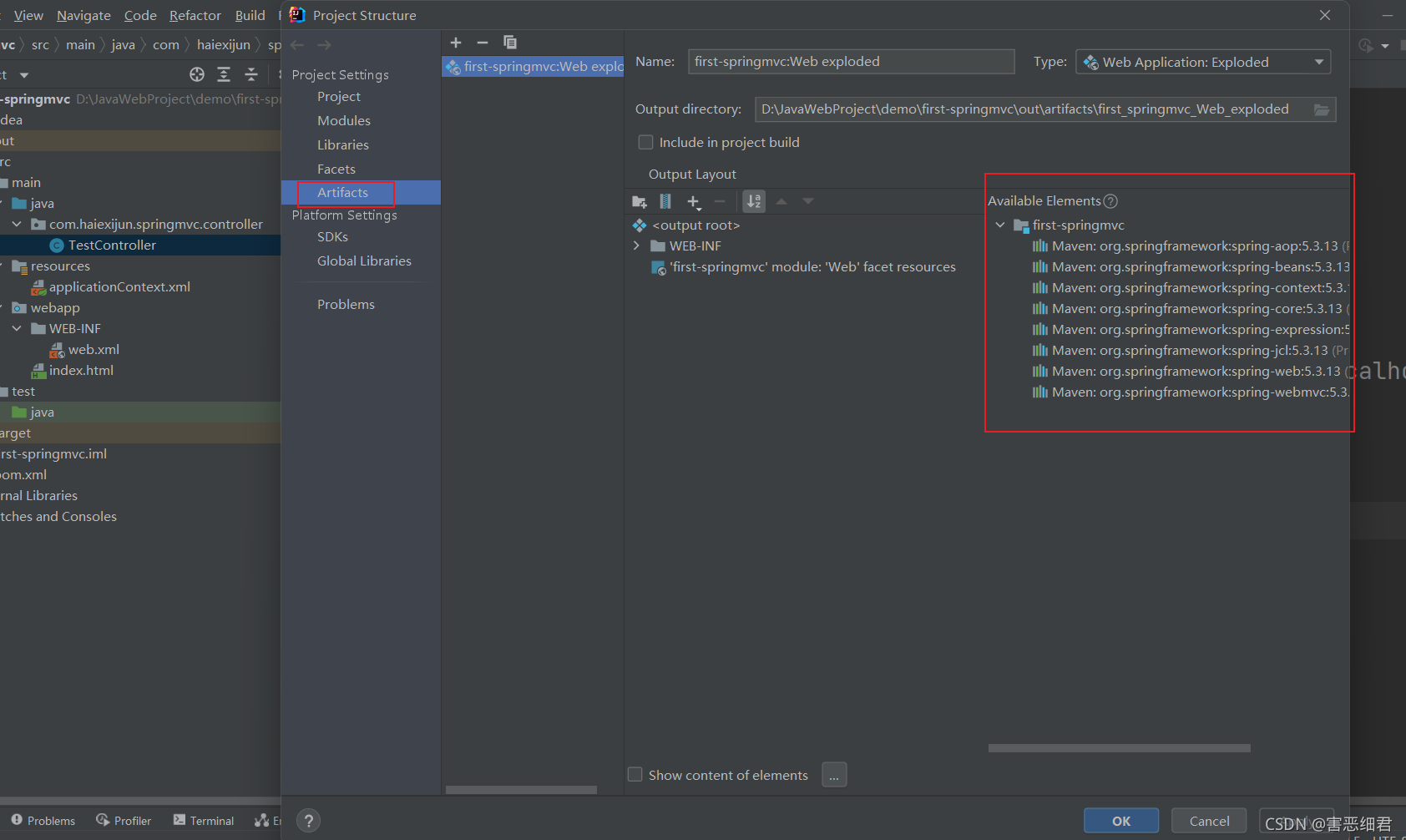Screen dimensions: 1406x840
Task: Open the Terminal tool window
Action: coord(203,821)
